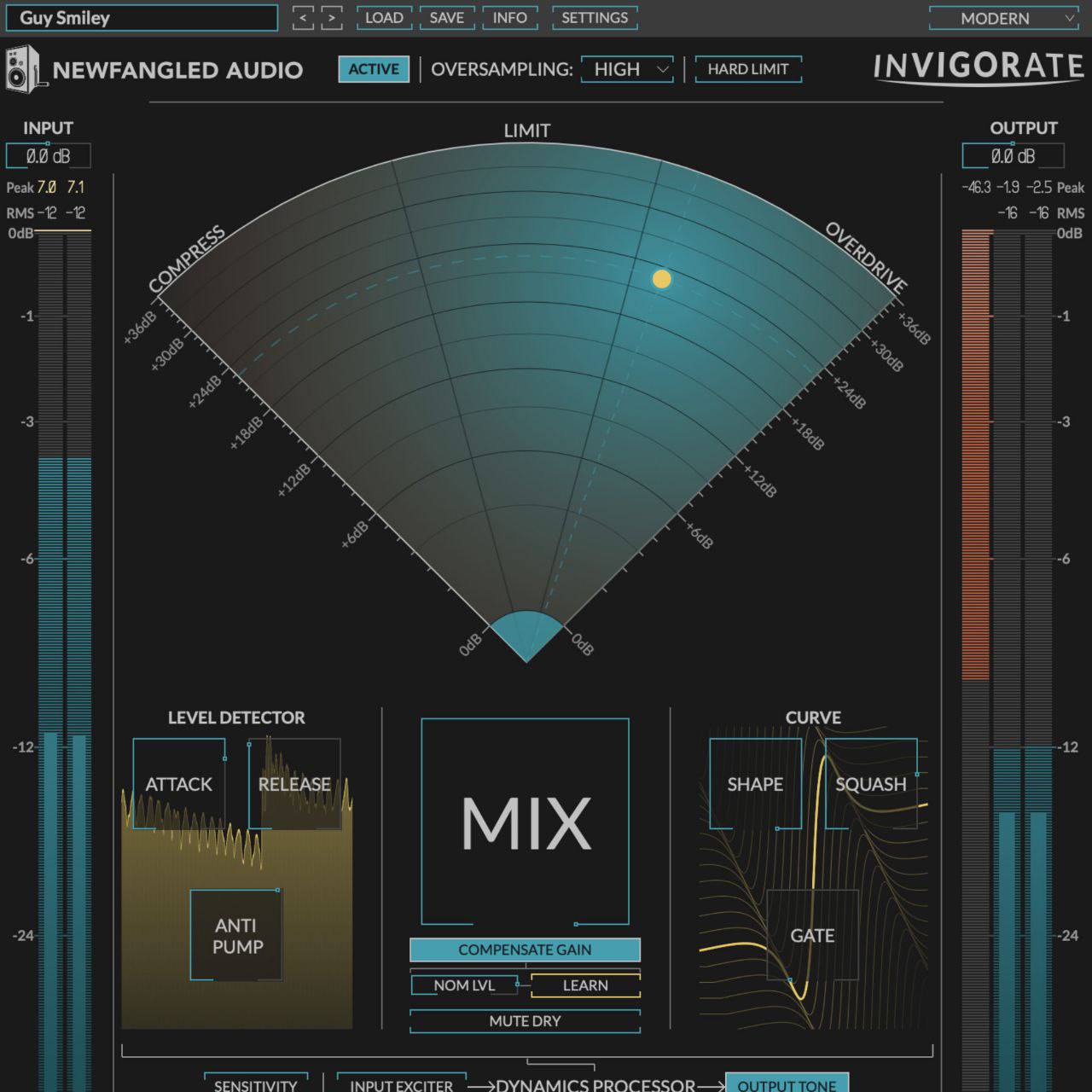1092x1092 pixels.
Task: Click the Invigorate logo
Action: [979, 68]
